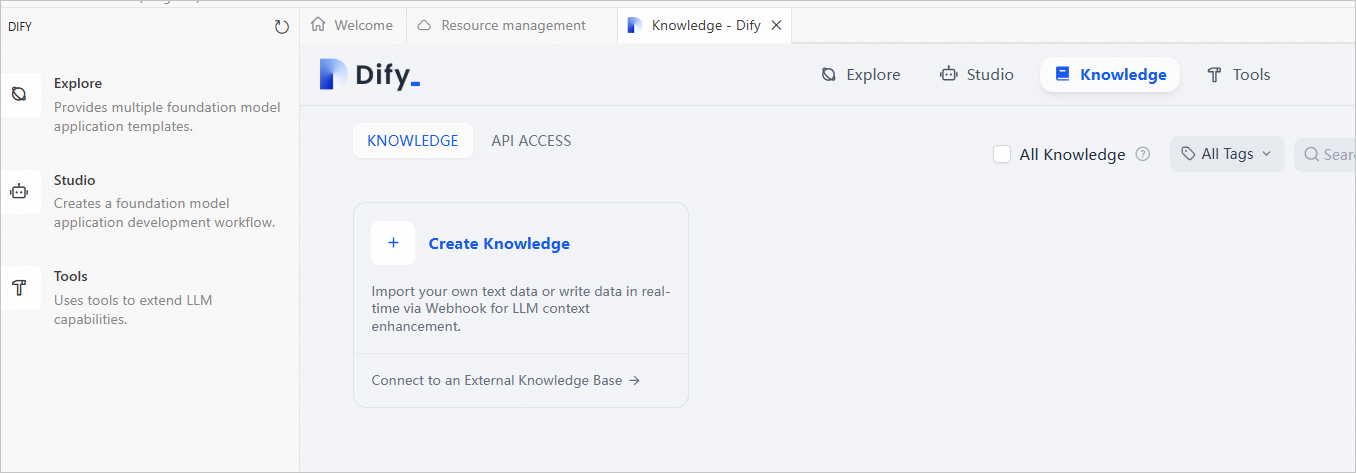
Task: Select the Knowledge - Dify tab
Action: coord(705,25)
